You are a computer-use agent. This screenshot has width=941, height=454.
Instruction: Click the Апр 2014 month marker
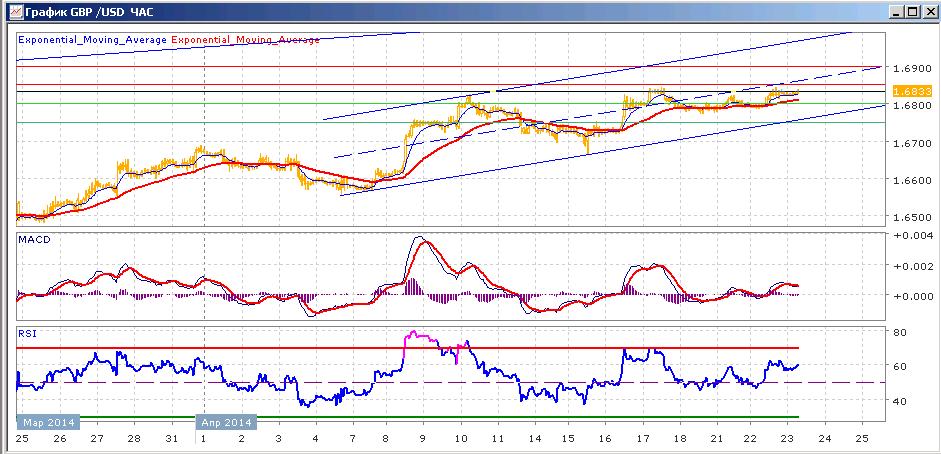pyautogui.click(x=226, y=422)
